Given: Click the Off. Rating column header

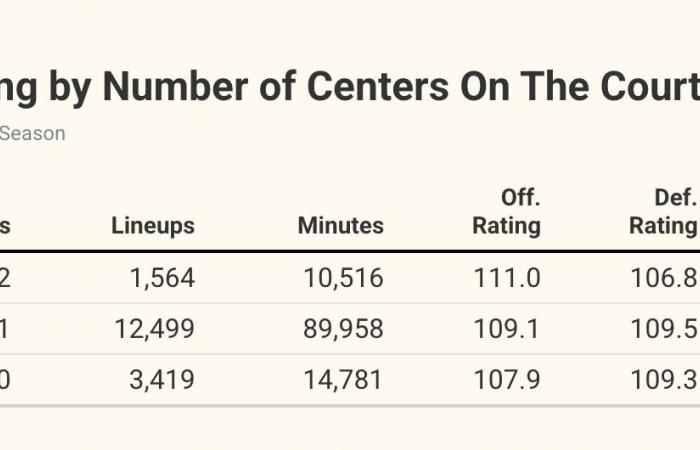Looking at the screenshot, I should [507, 212].
